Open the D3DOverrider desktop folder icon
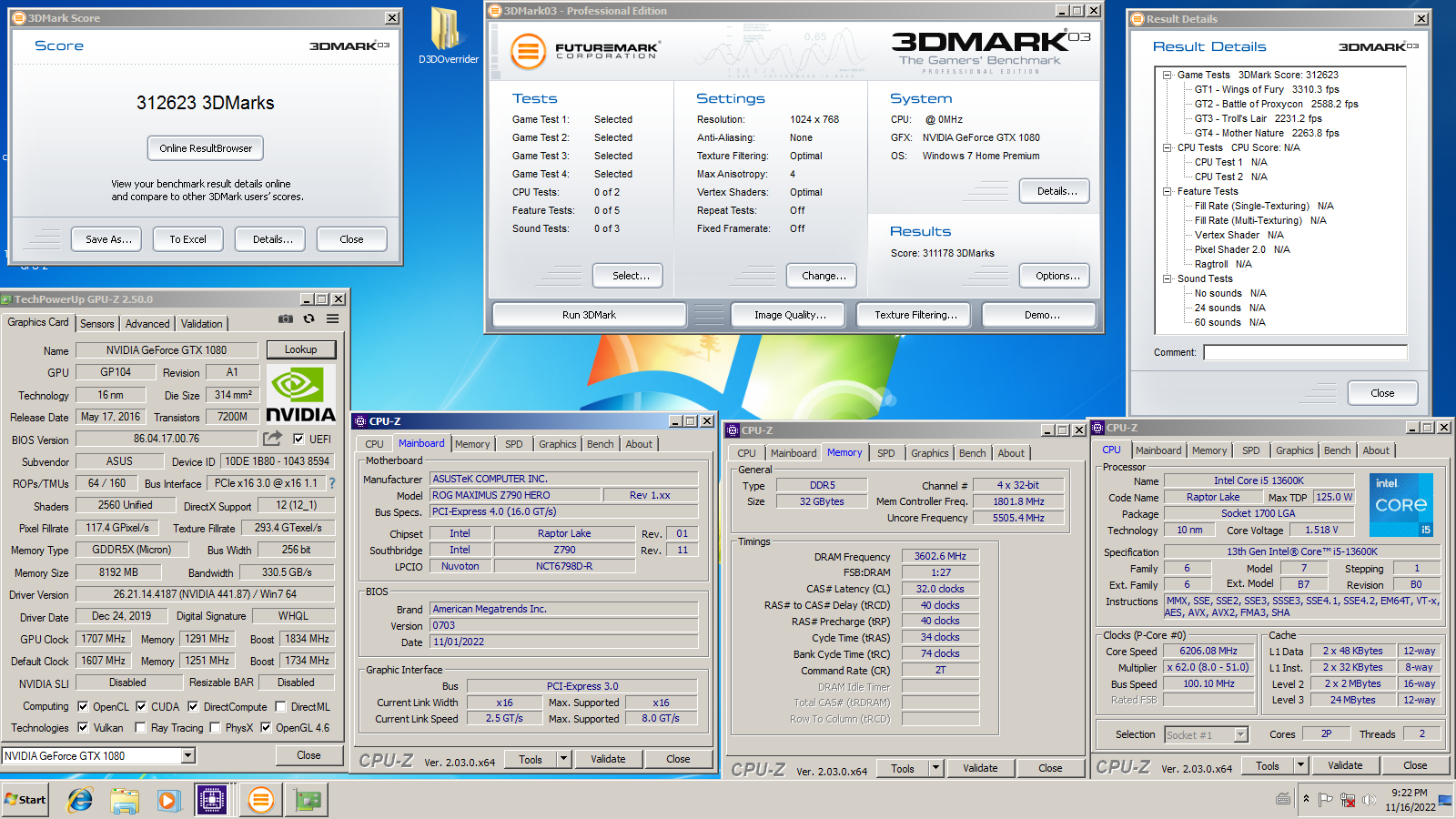 pyautogui.click(x=446, y=35)
